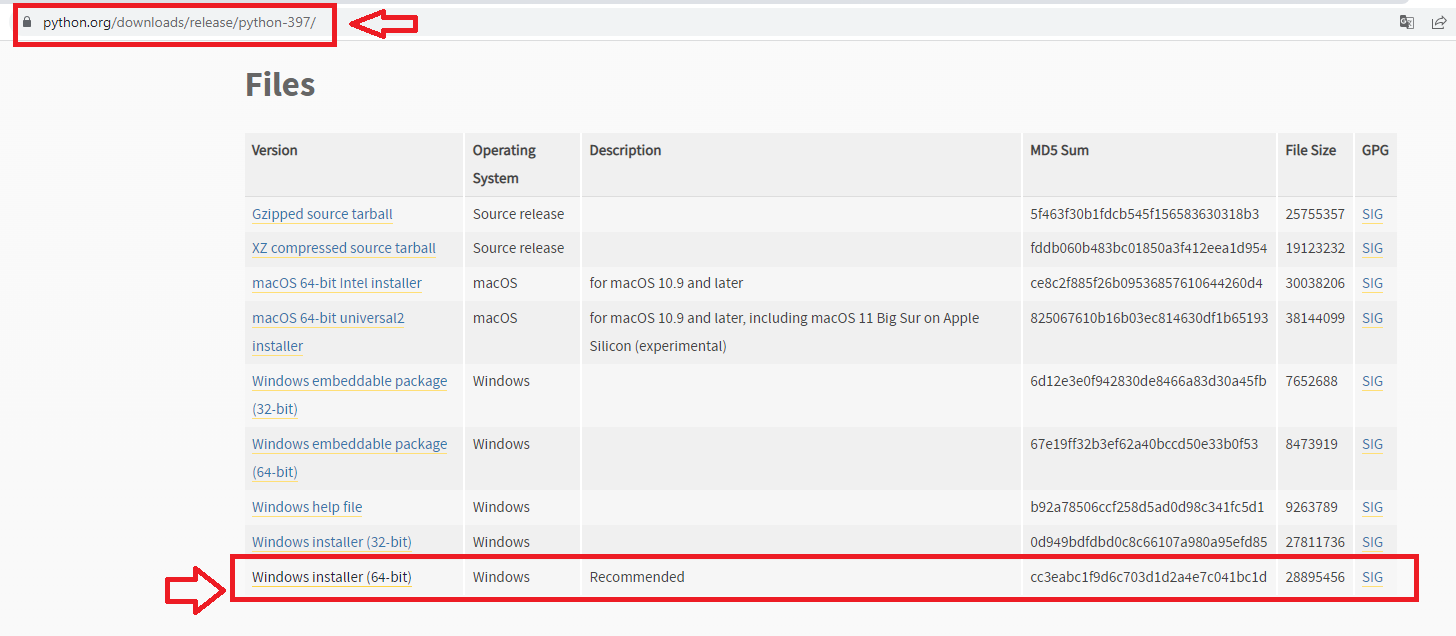Click 'Windows' in help file row
This screenshot has width=1456, height=636.
click(x=501, y=507)
